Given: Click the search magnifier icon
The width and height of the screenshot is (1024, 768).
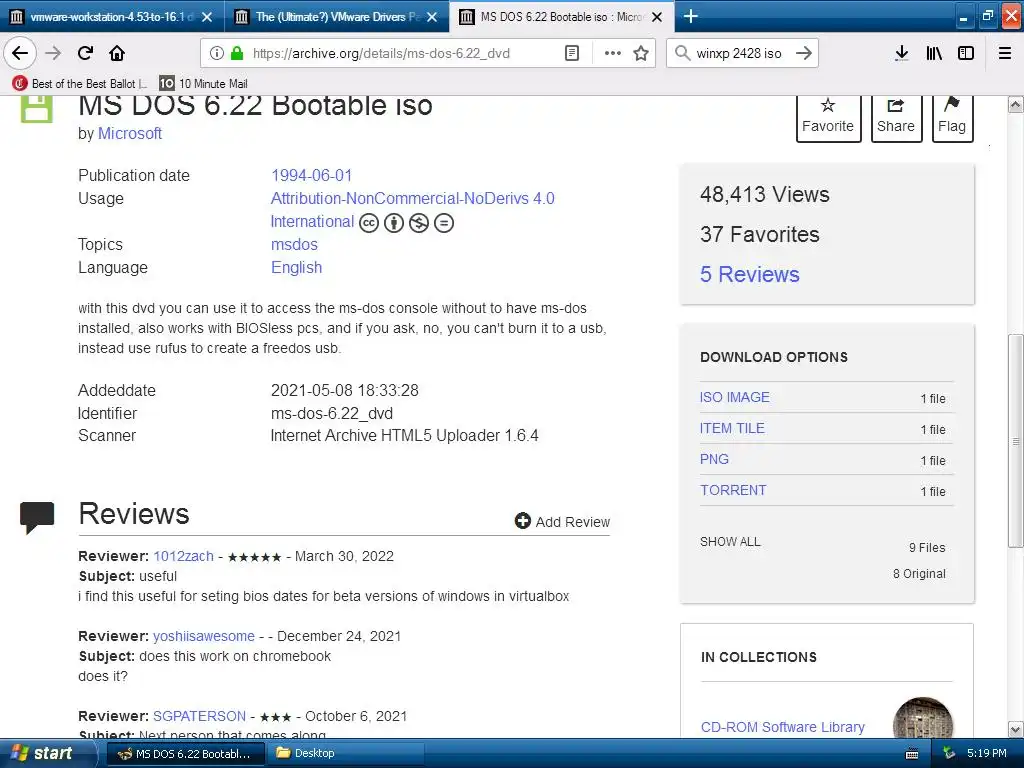Looking at the screenshot, I should pyautogui.click(x=682, y=53).
